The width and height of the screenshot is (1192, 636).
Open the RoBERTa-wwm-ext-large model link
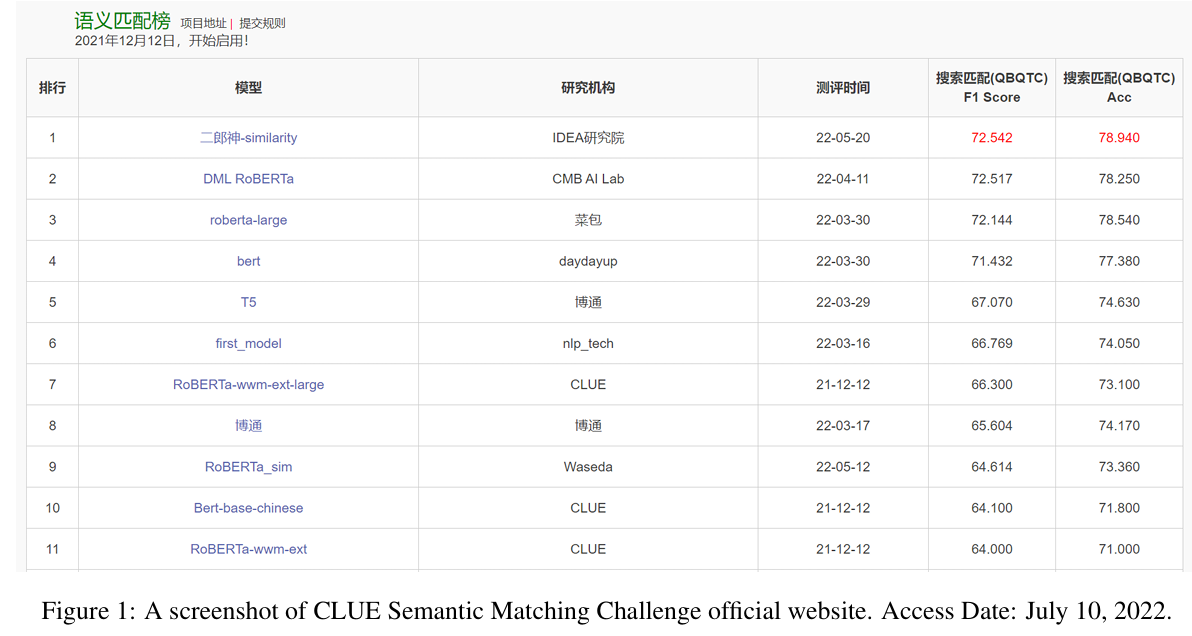point(249,384)
